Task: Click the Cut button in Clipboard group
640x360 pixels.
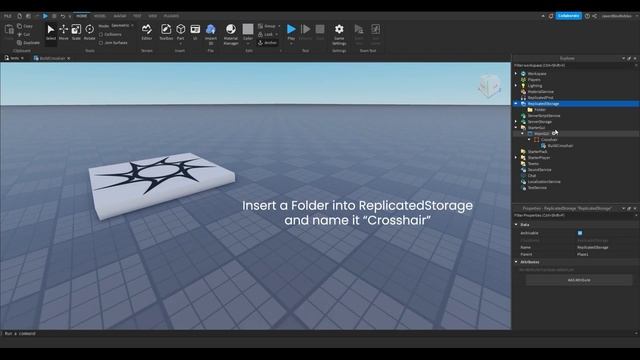Action: (x=24, y=34)
